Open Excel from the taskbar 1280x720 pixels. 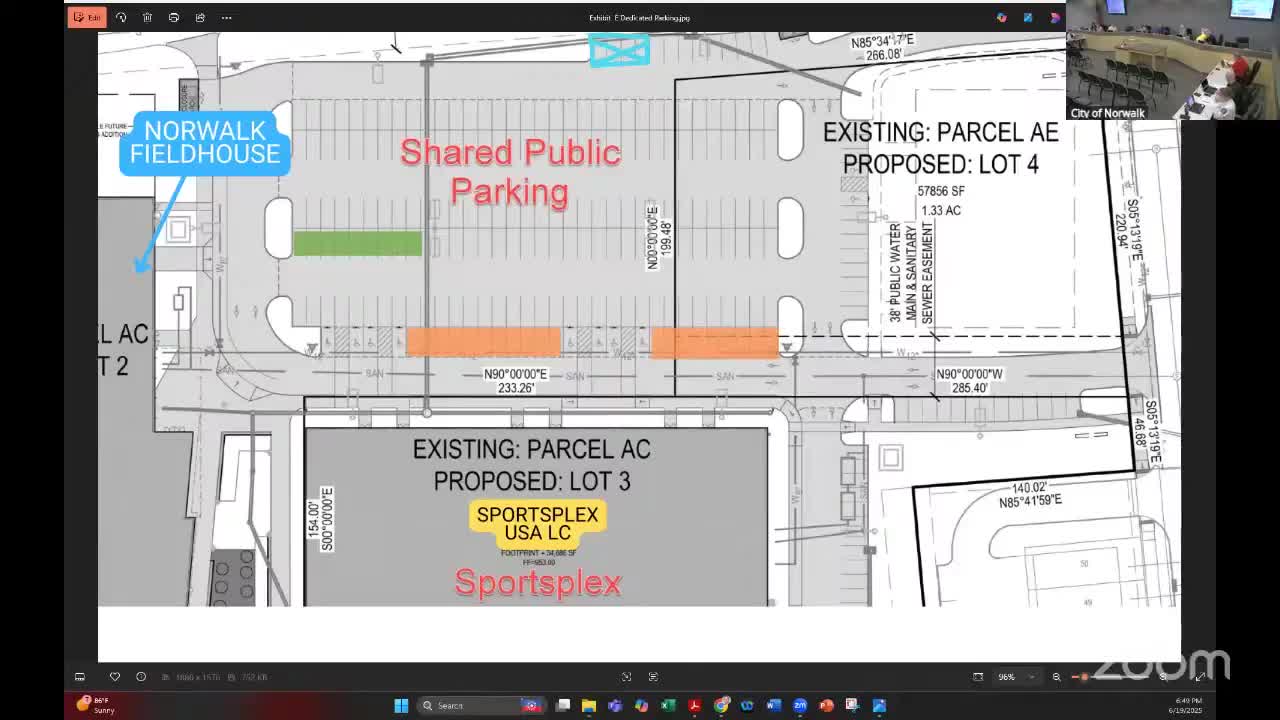668,706
